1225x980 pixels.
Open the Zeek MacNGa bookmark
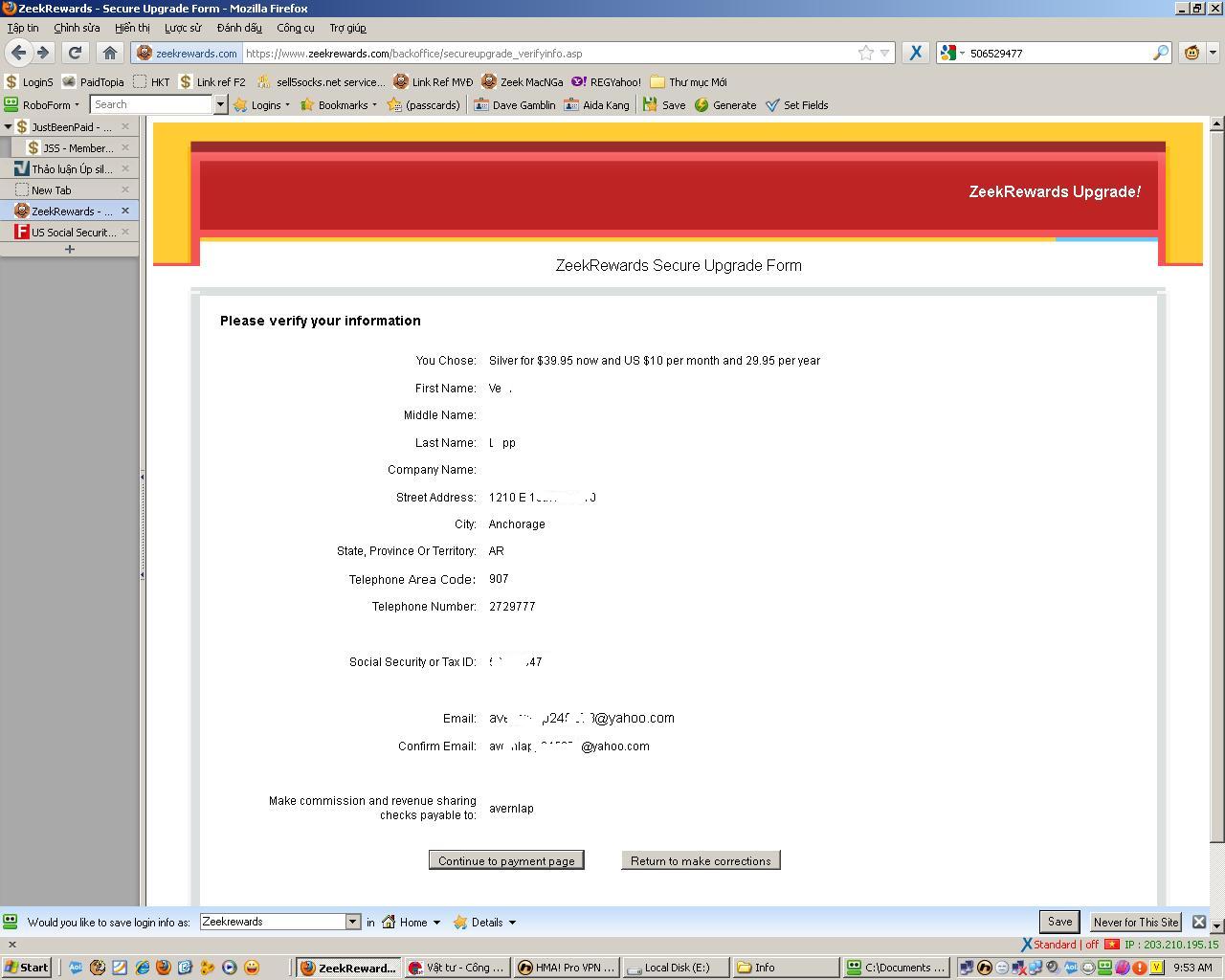tap(522, 82)
